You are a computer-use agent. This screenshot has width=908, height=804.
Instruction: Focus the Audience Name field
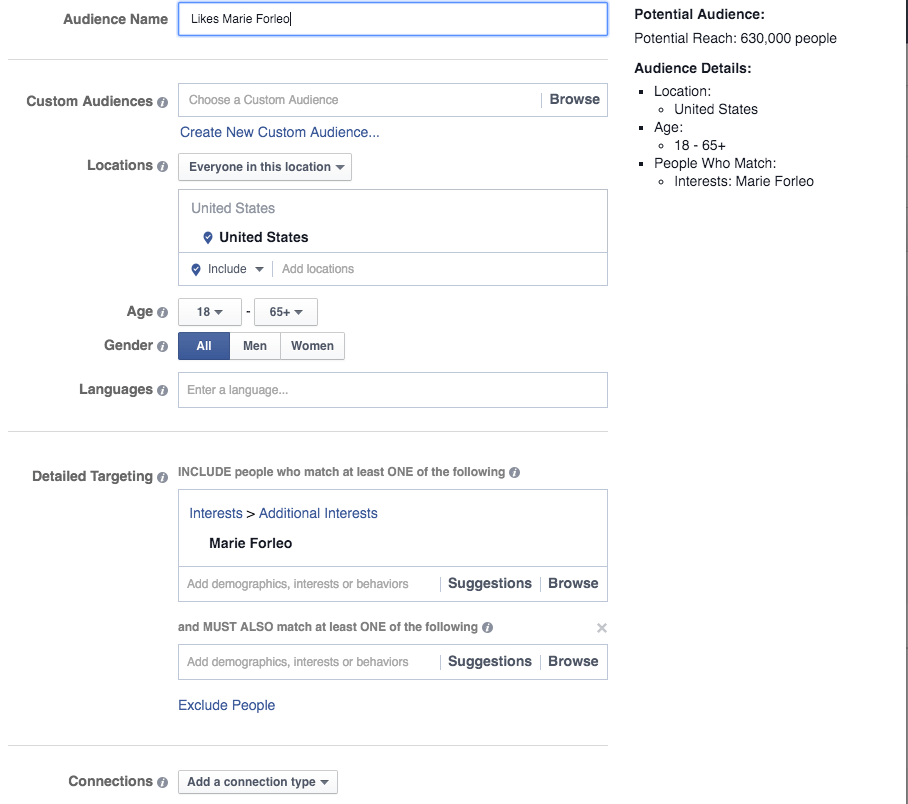point(393,19)
